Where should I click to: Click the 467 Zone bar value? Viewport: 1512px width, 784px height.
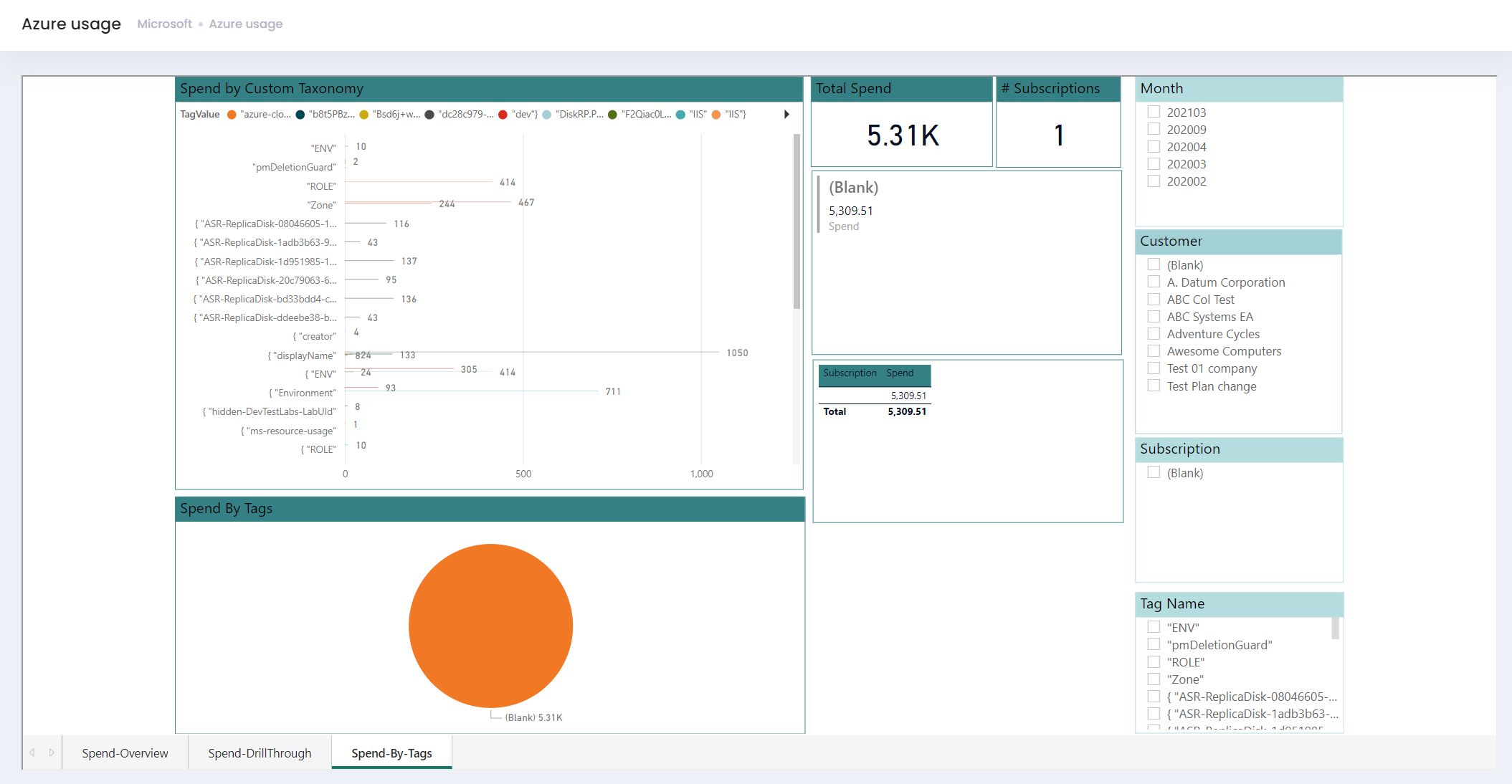[x=526, y=202]
